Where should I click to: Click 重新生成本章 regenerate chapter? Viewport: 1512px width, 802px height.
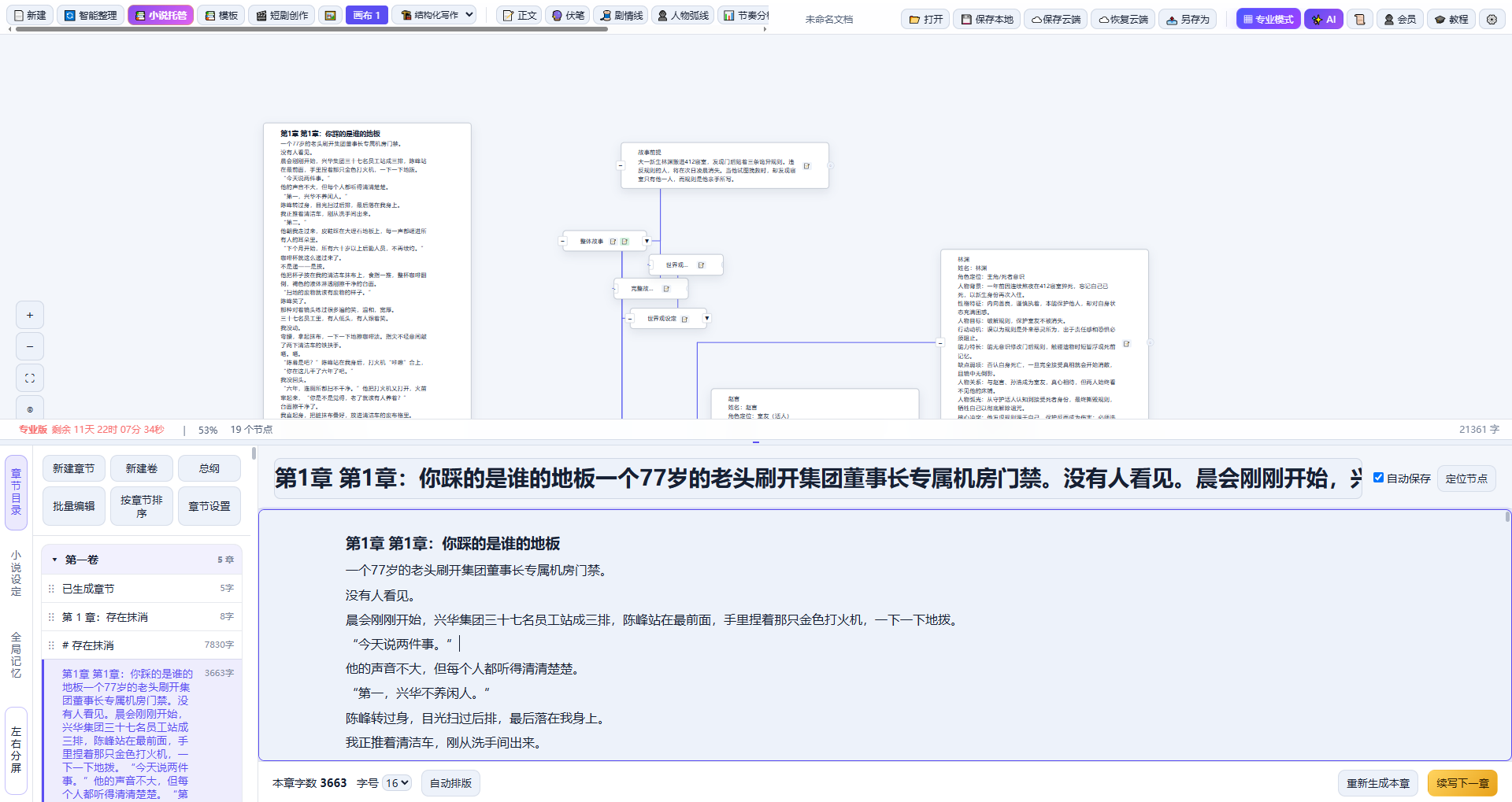(x=1378, y=783)
